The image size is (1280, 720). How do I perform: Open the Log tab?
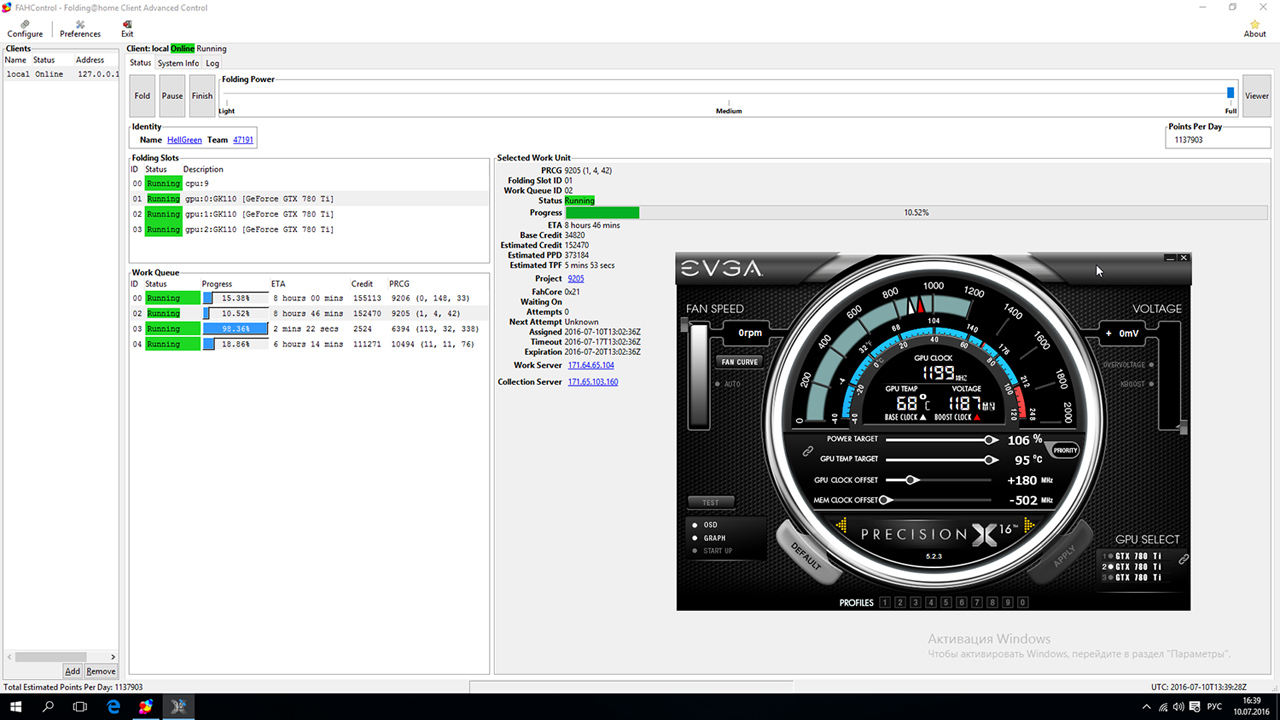(x=212, y=63)
